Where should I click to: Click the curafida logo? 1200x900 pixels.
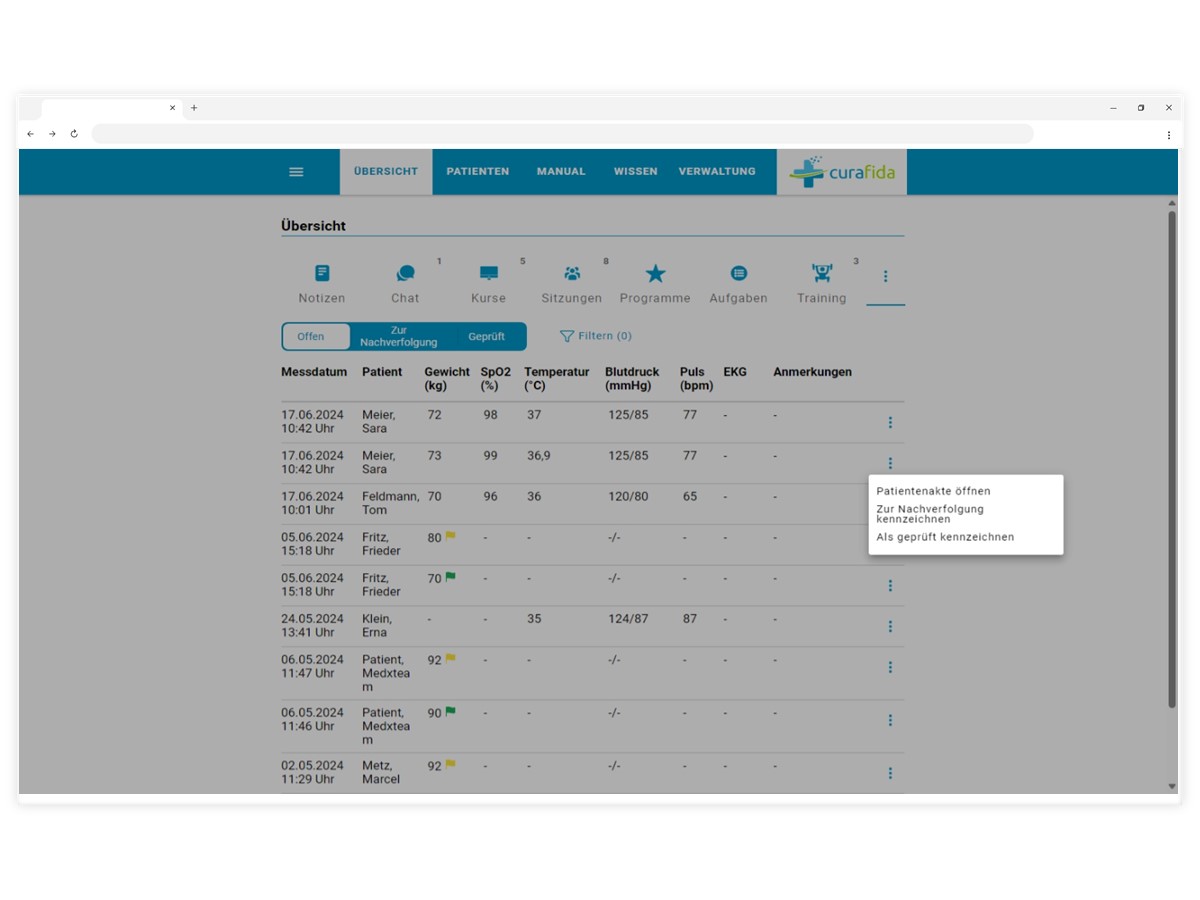click(842, 172)
